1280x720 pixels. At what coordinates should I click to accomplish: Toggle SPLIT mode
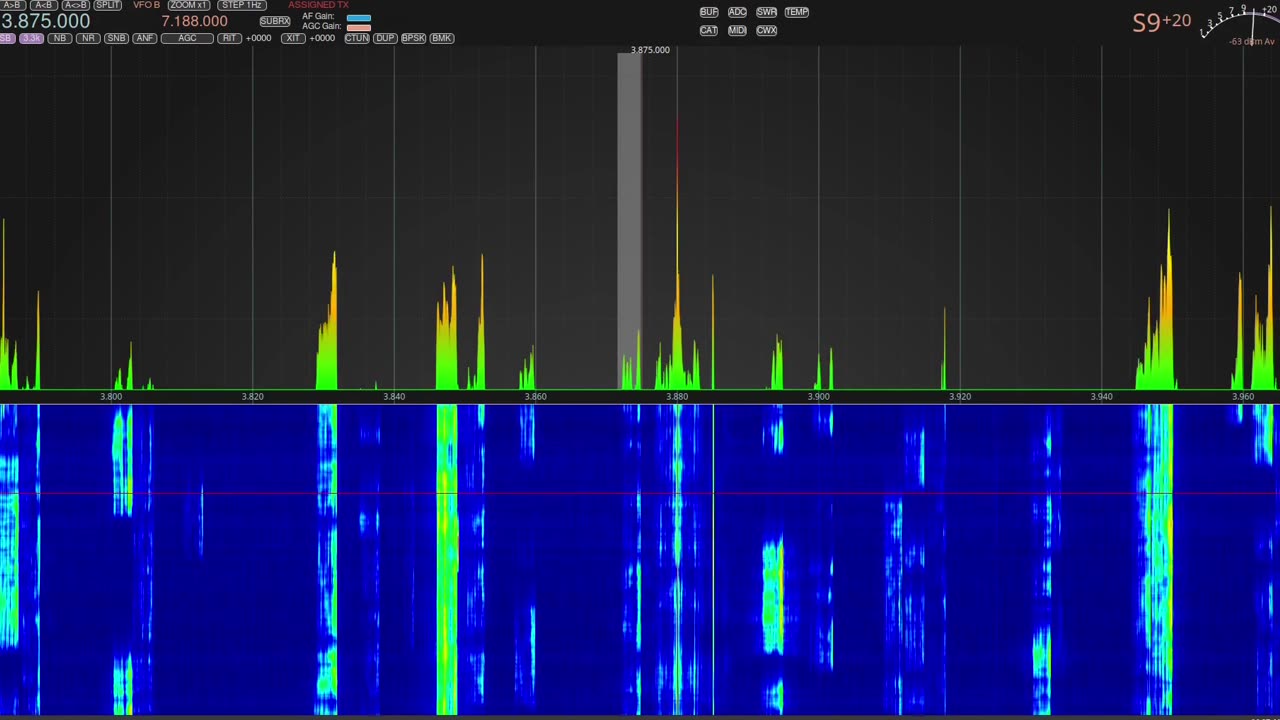coord(108,5)
